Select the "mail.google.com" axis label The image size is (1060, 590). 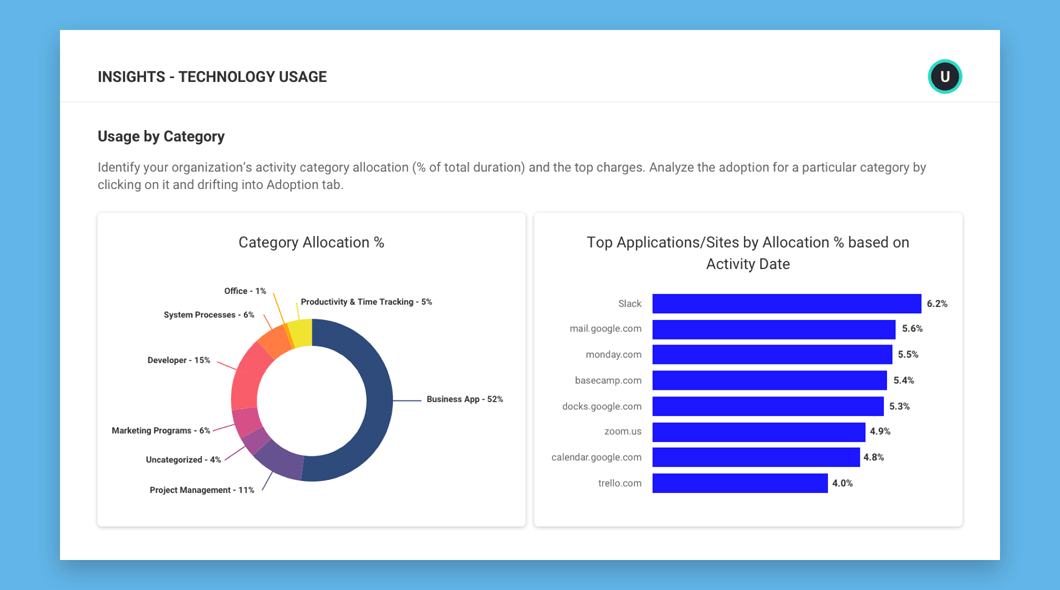(605, 328)
